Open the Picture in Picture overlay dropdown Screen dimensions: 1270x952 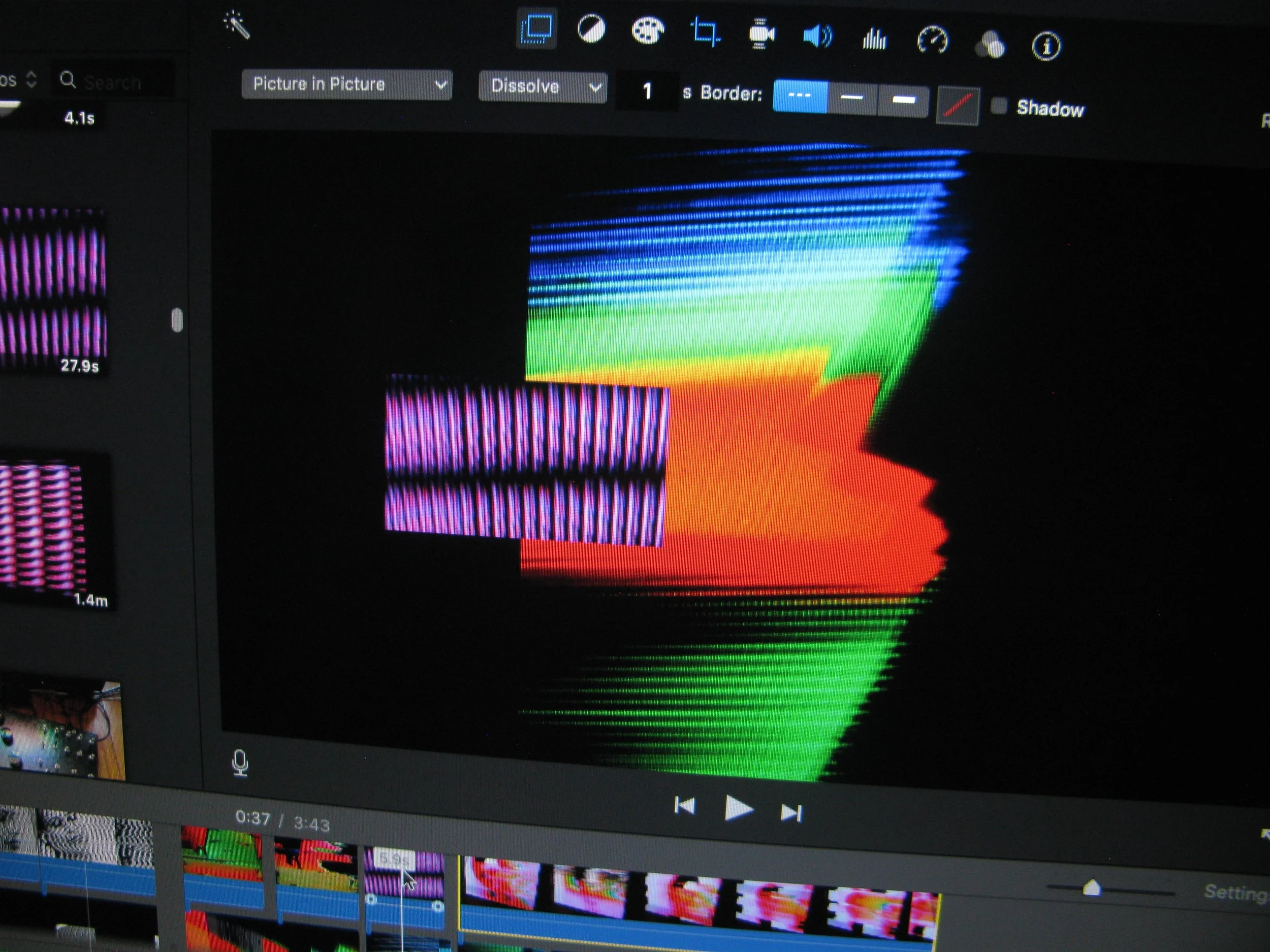click(x=347, y=85)
